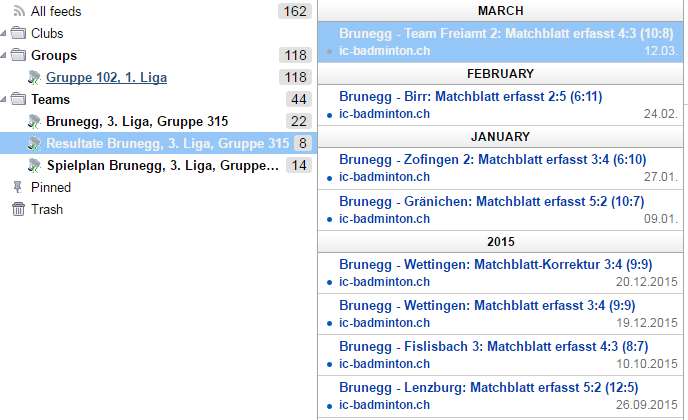
Task: Click the feed icon next to Spielplan Brunegg
Action: pyautogui.click(x=35, y=165)
